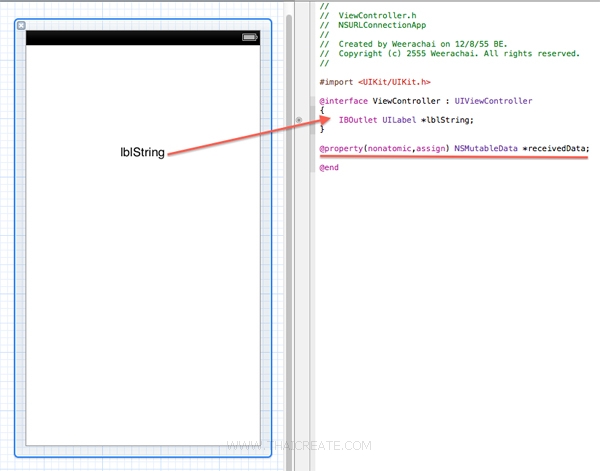
Task: Click the battery icon in the status bar
Action: point(250,37)
